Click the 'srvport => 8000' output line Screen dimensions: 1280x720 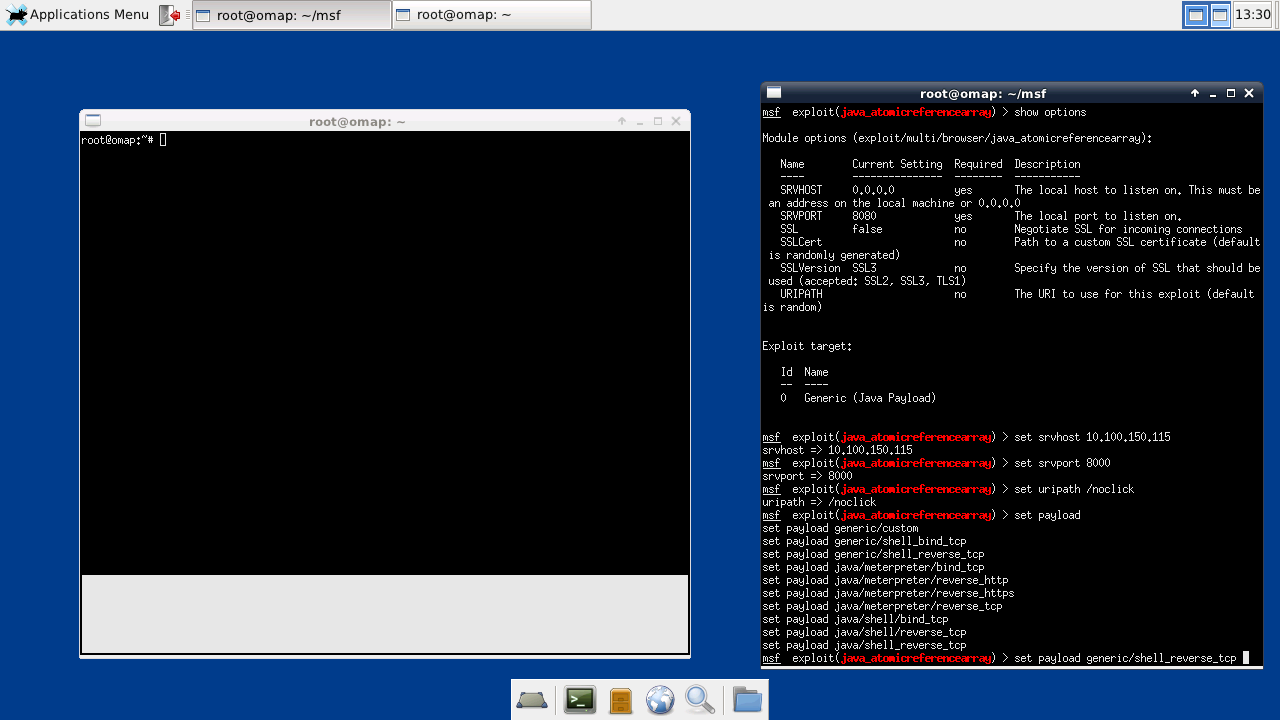pyautogui.click(x=807, y=476)
